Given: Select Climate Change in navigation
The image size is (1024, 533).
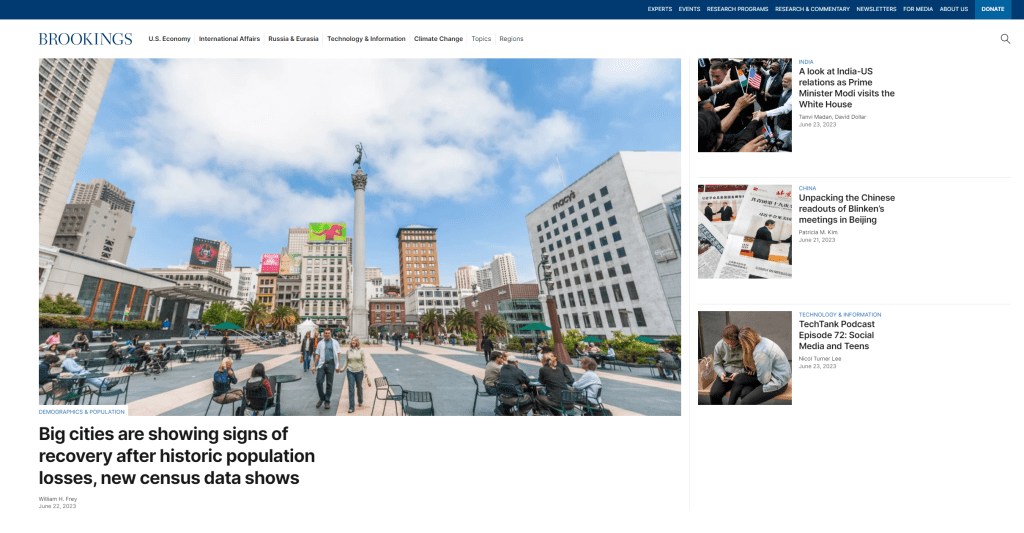Looking at the screenshot, I should (438, 39).
